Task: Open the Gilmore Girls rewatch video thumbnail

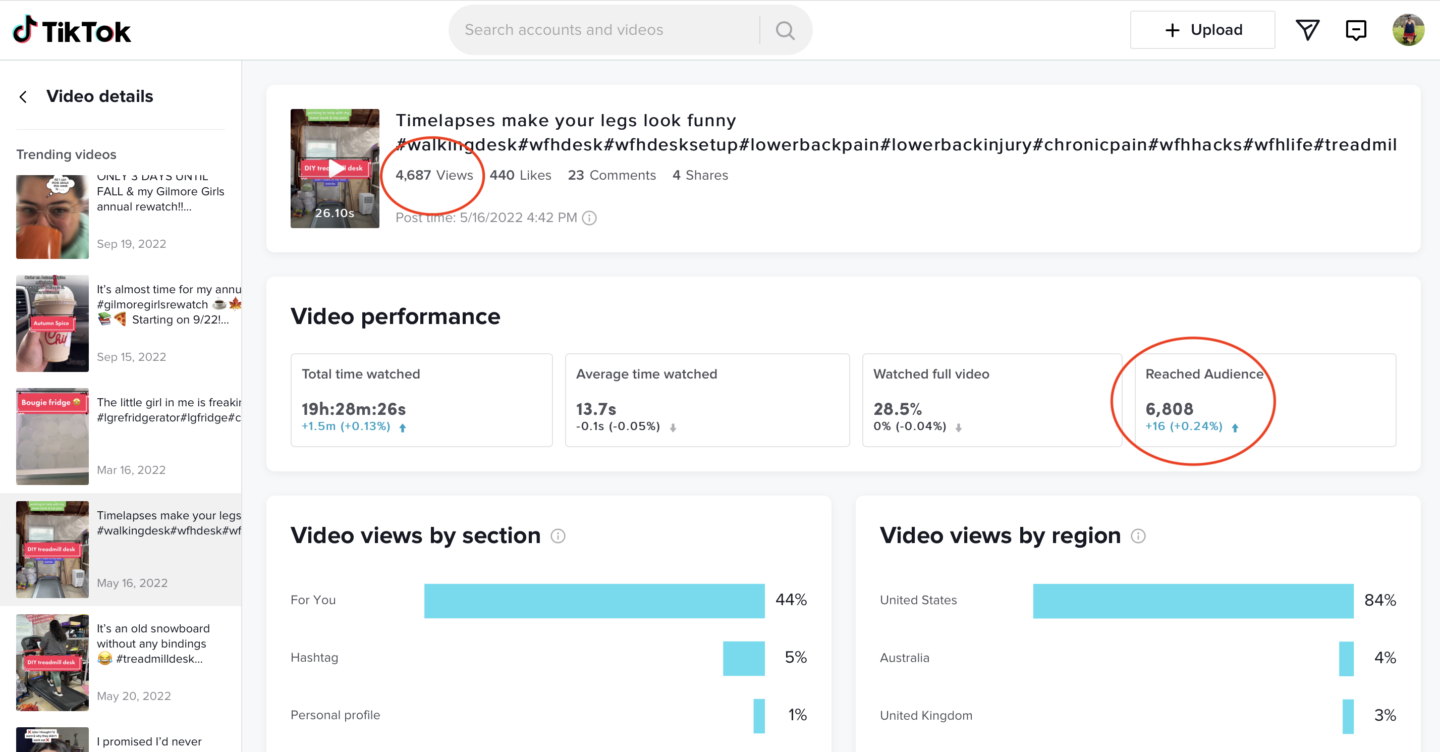Action: (52, 217)
